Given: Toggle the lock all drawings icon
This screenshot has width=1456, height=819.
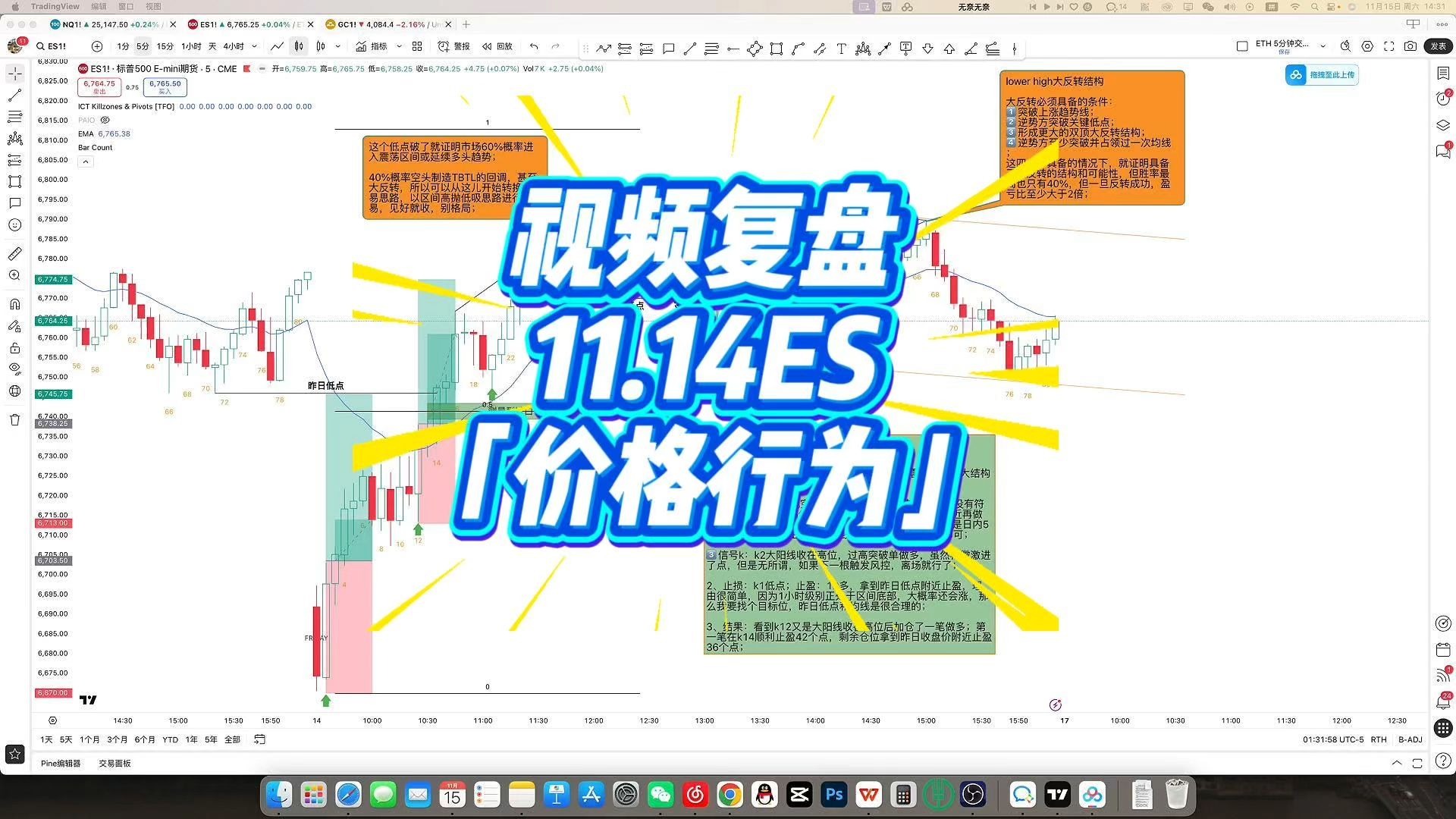Looking at the screenshot, I should point(14,348).
